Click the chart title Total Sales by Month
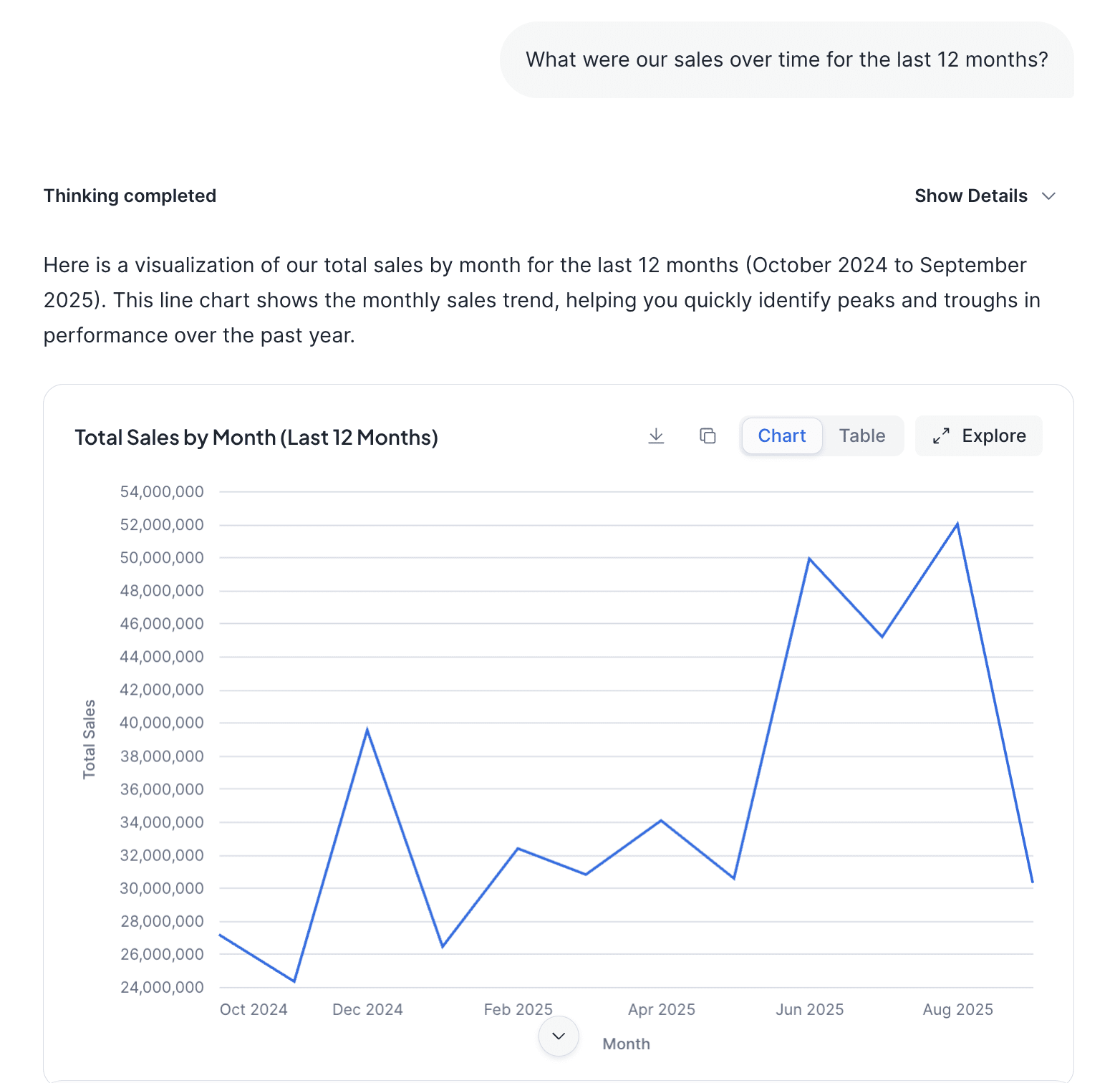This screenshot has height=1083, width=1120. 256,438
